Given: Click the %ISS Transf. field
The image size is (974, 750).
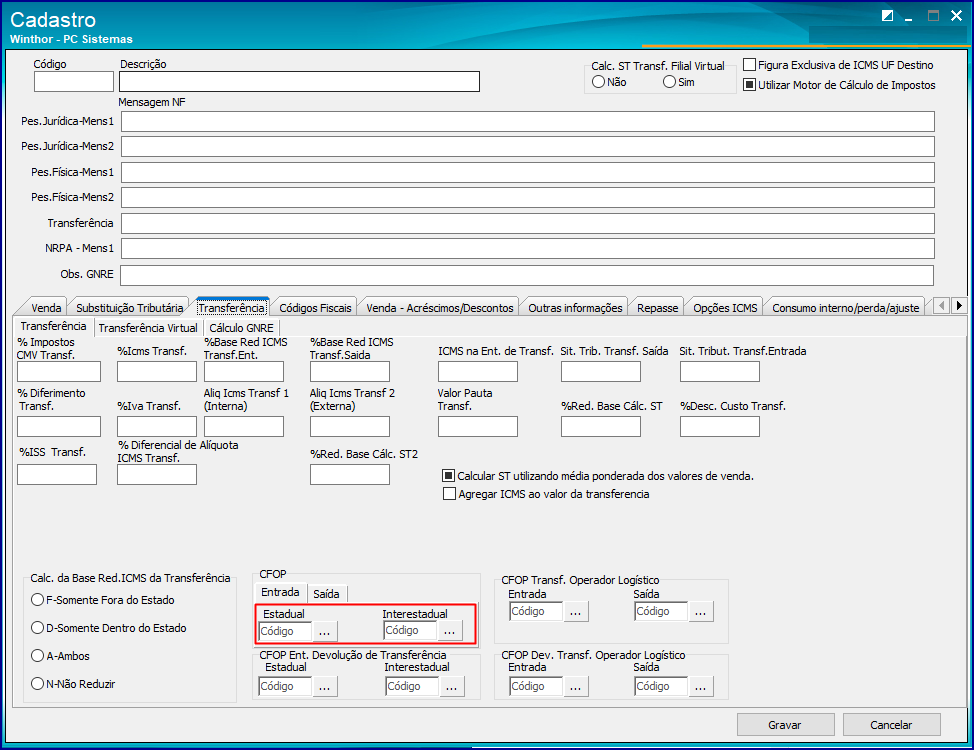Looking at the screenshot, I should coord(57,474).
